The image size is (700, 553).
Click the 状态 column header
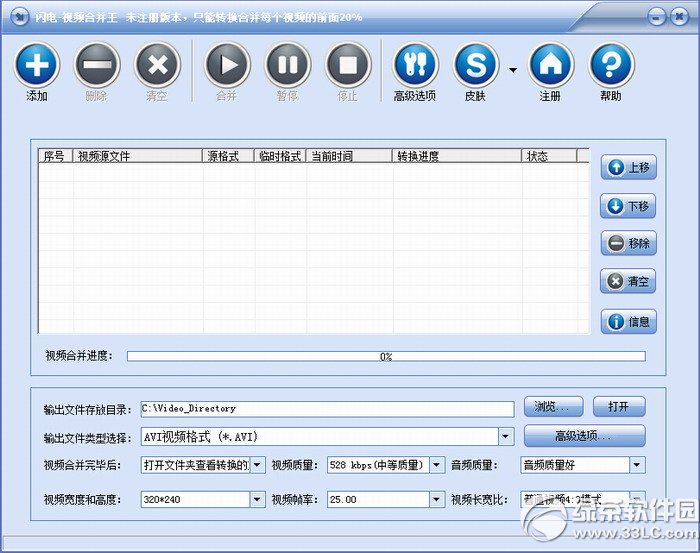(x=549, y=156)
